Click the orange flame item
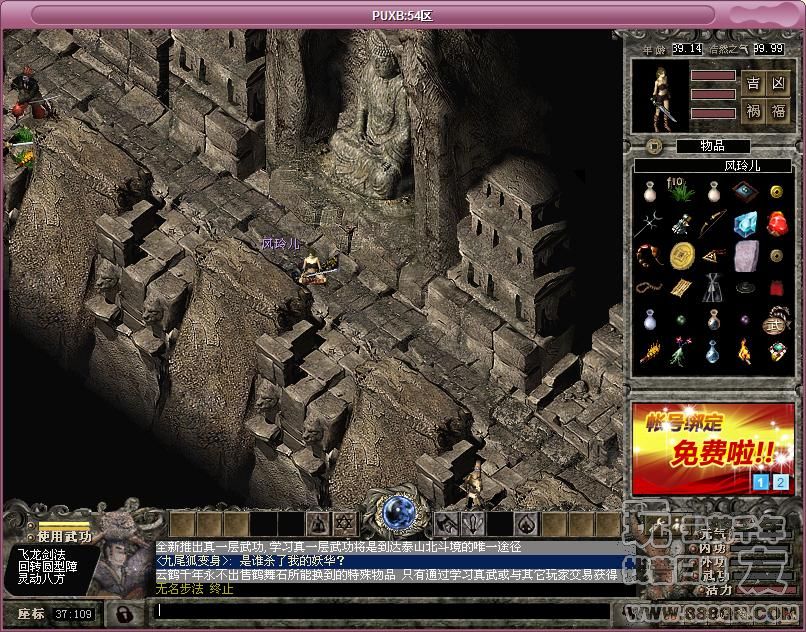806x632 pixels. [x=745, y=352]
